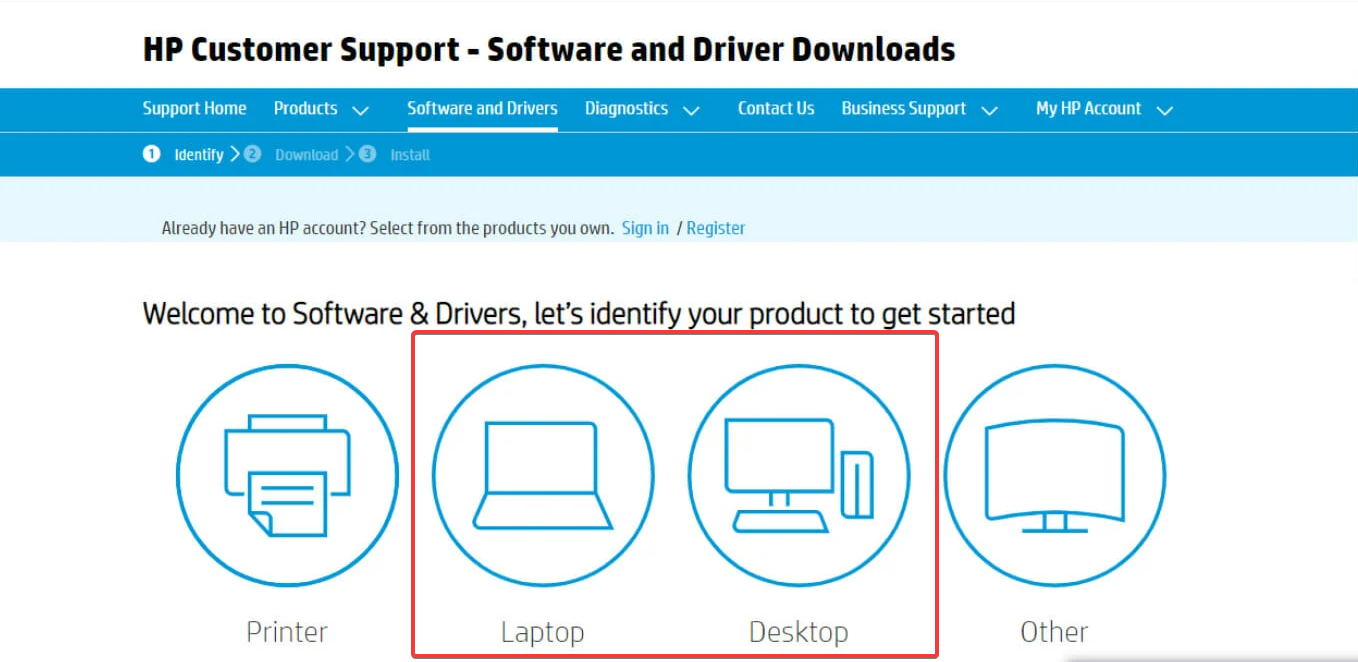Open the Diagnostics menu
This screenshot has height=662, width=1358.
626,109
